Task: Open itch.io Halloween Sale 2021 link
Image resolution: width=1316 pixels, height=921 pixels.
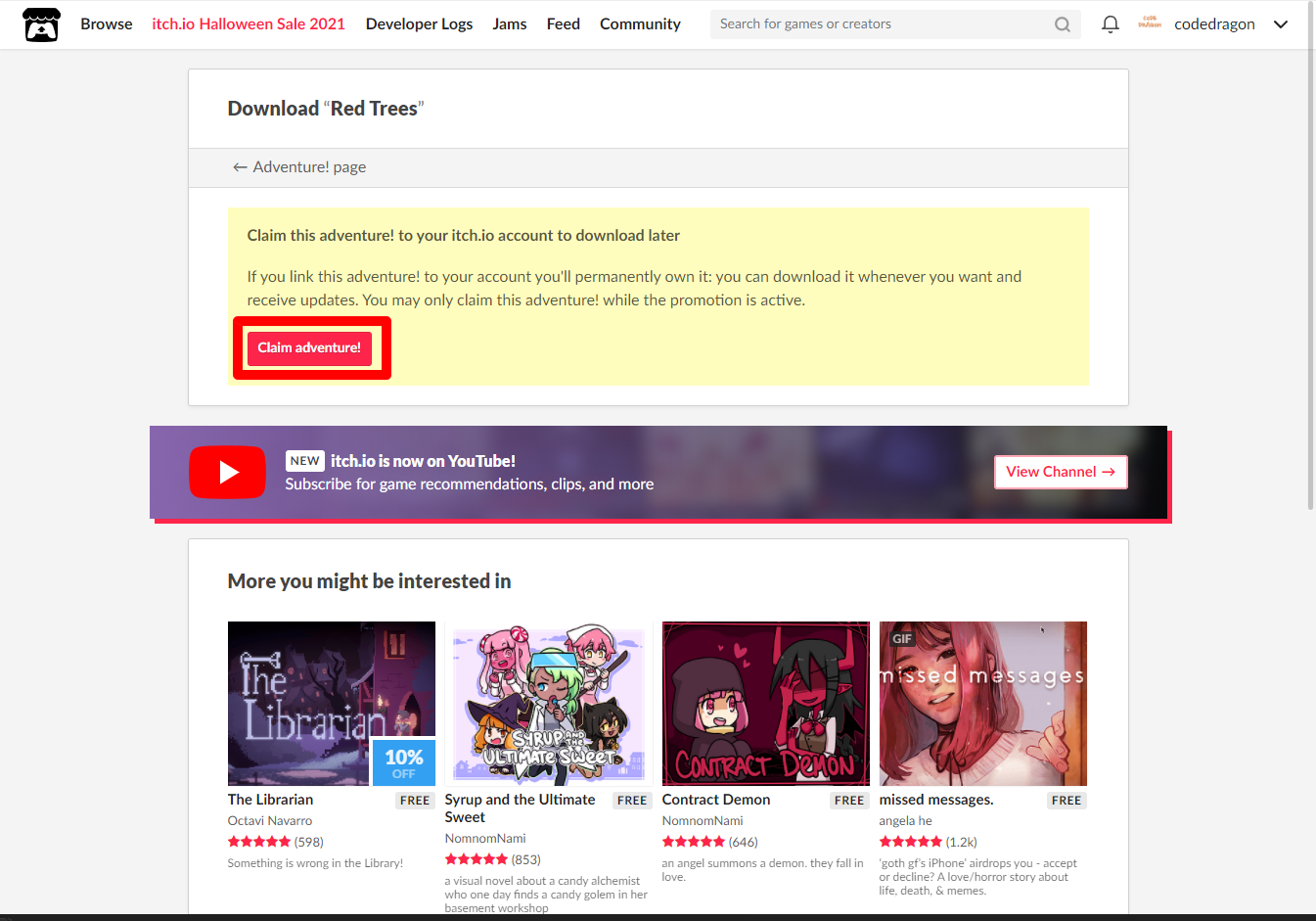Action: pyautogui.click(x=249, y=24)
